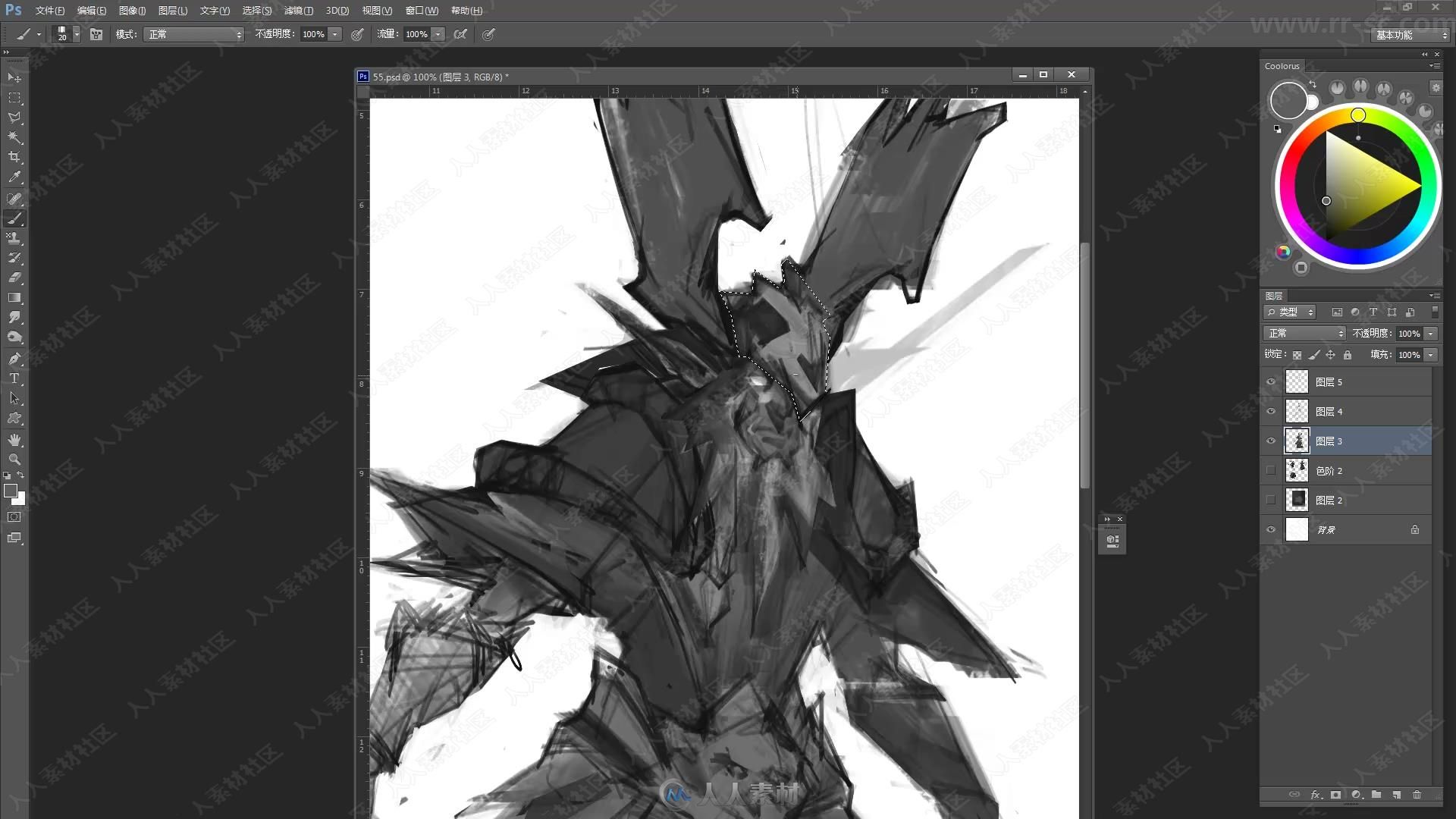Add layer mask icon
The image size is (1456, 819).
1335,795
